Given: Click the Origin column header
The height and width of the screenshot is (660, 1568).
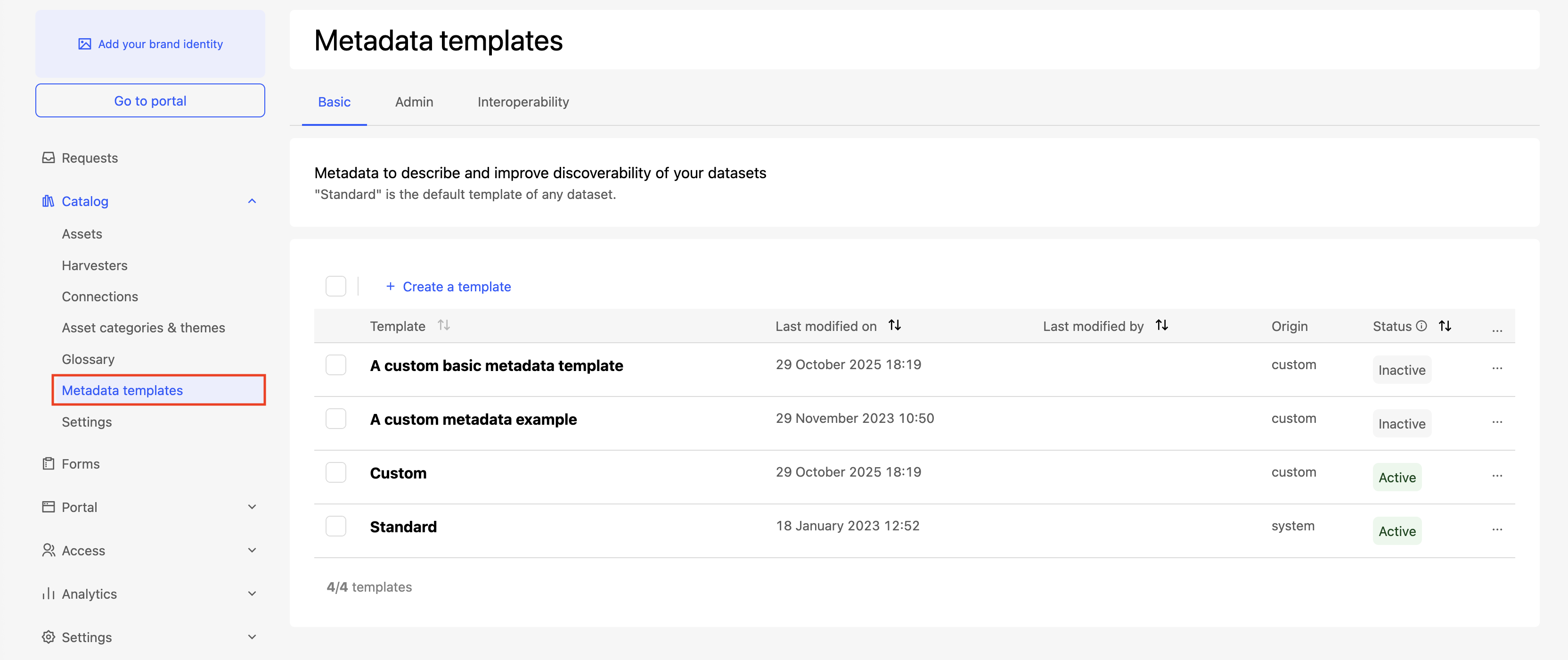Looking at the screenshot, I should tap(1289, 326).
